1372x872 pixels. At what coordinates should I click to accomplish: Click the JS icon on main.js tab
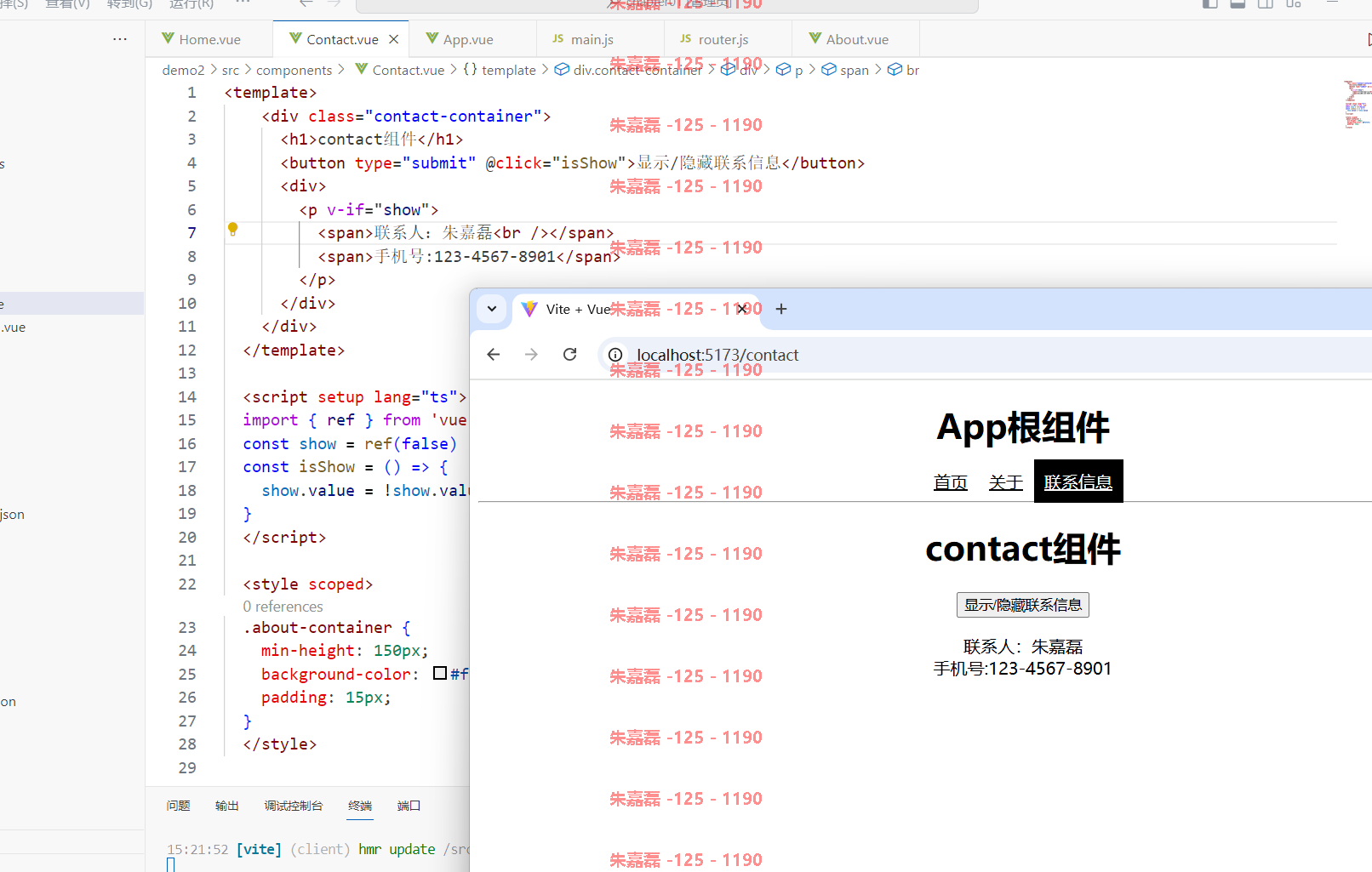pos(558,38)
